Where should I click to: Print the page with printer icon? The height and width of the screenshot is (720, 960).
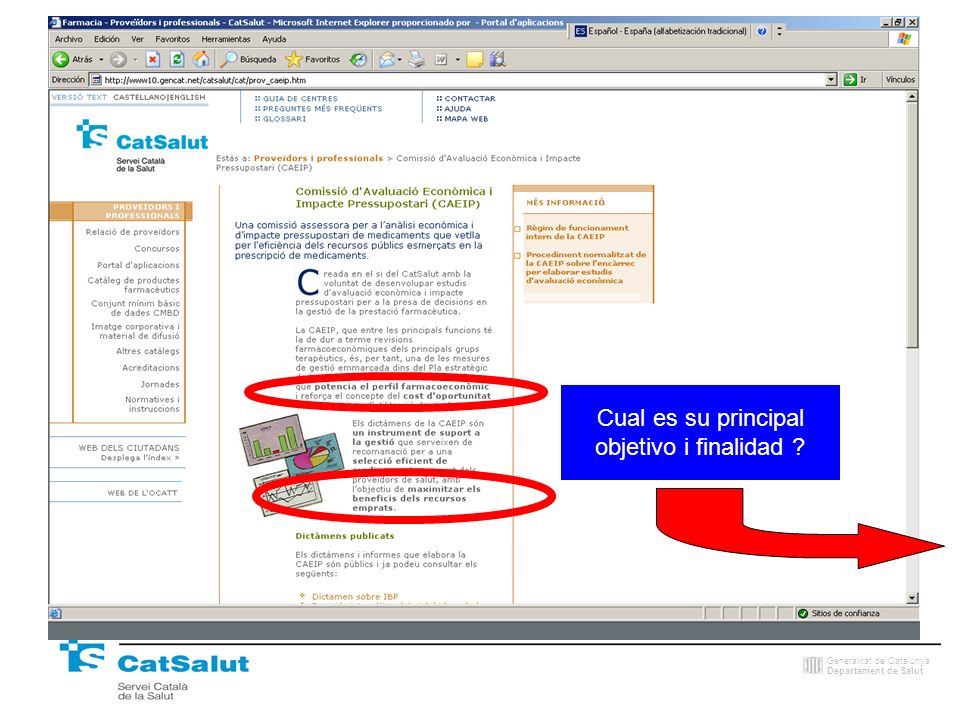[x=416, y=59]
